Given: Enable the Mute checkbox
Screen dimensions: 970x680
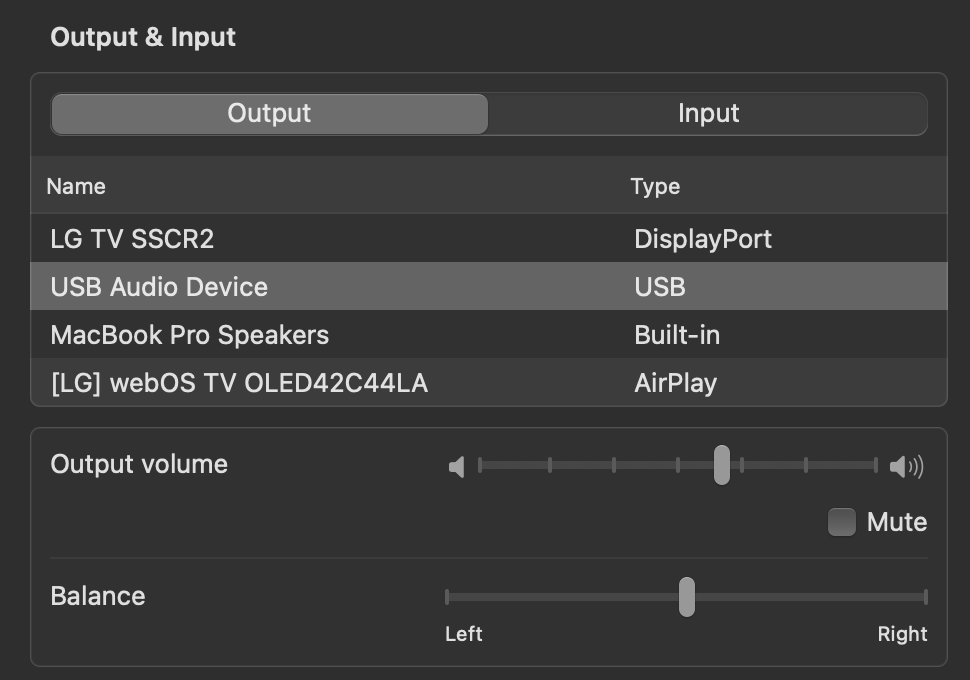Looking at the screenshot, I should [x=842, y=522].
